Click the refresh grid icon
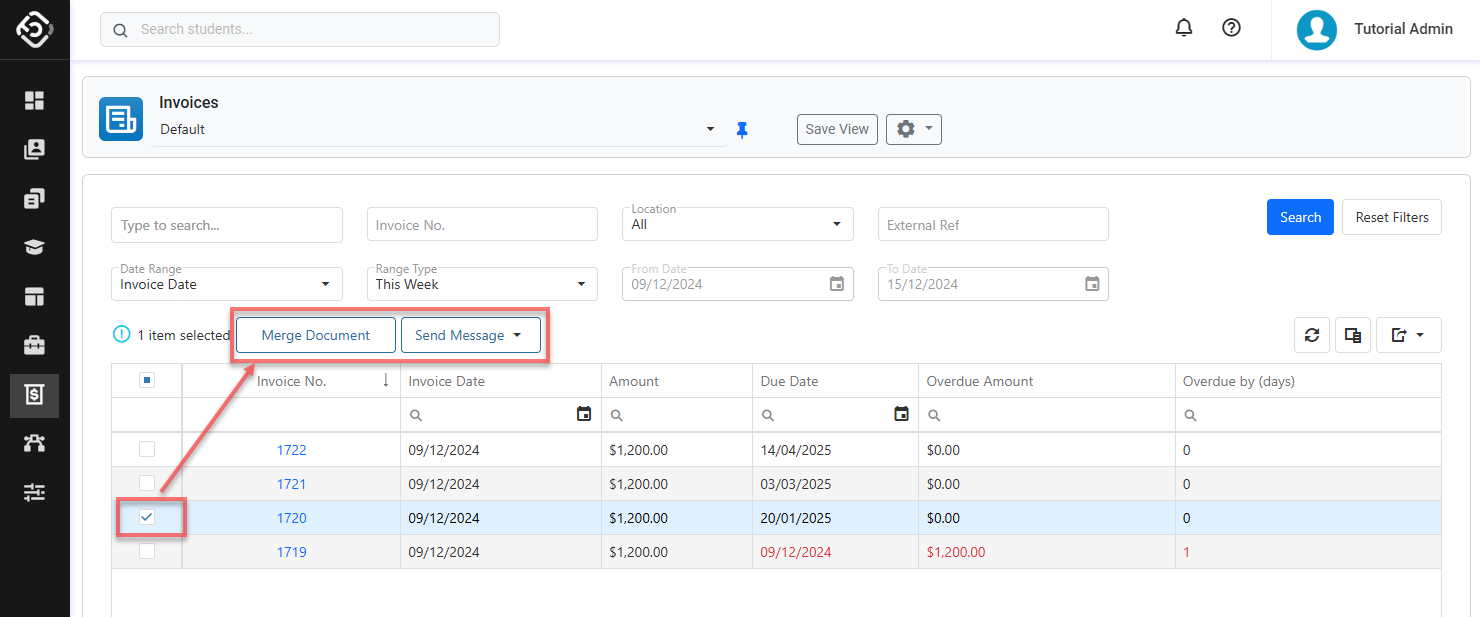1480x617 pixels. (x=1312, y=336)
